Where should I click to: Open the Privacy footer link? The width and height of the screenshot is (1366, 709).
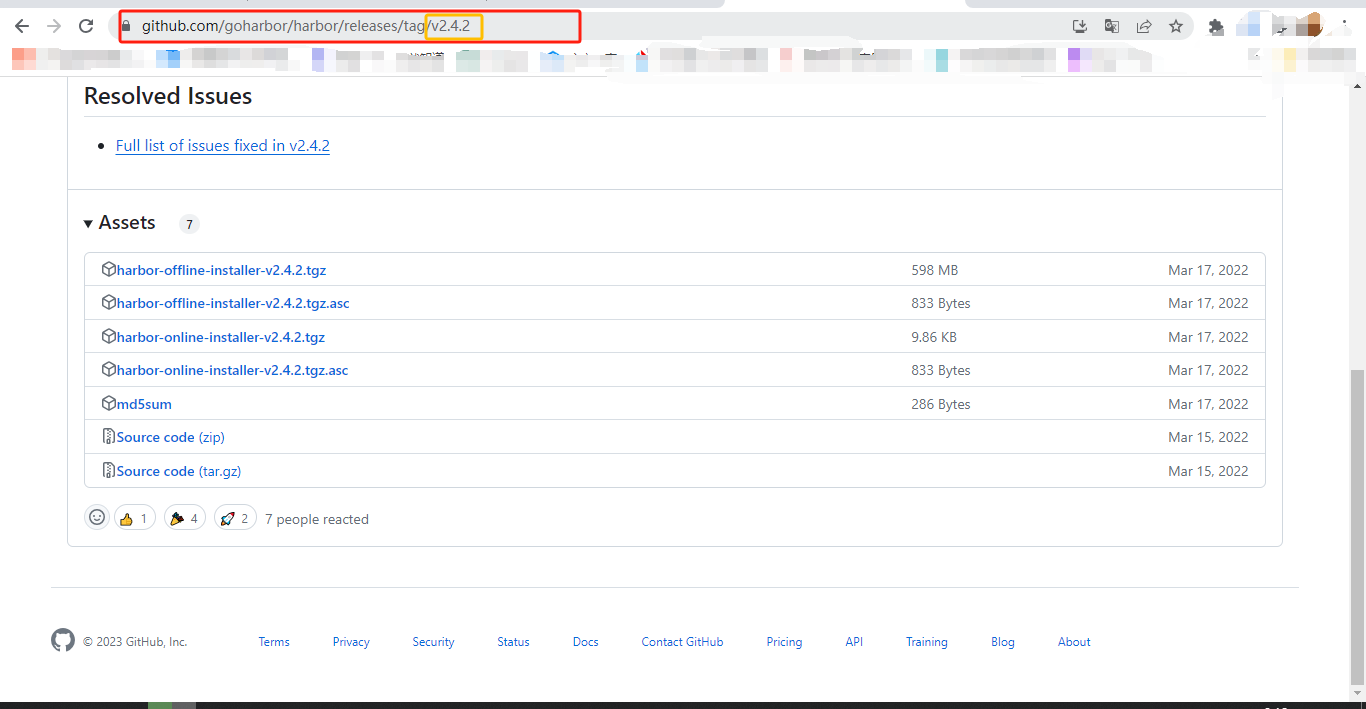pos(351,642)
